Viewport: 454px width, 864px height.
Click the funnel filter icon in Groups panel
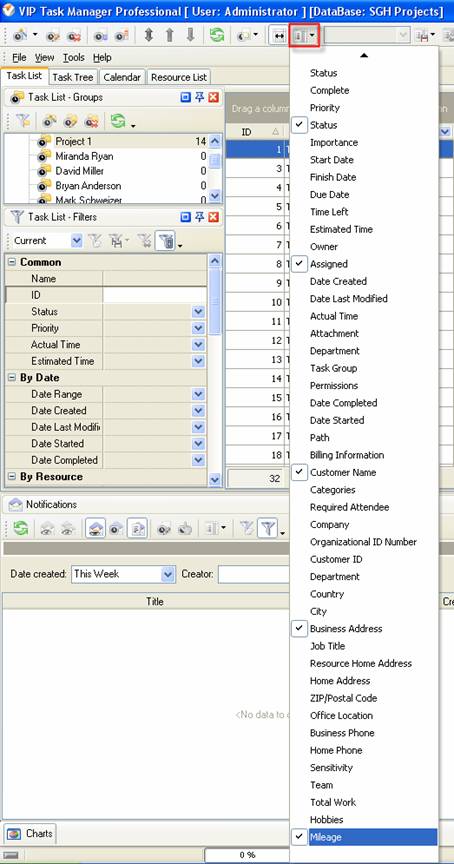tap(23, 121)
